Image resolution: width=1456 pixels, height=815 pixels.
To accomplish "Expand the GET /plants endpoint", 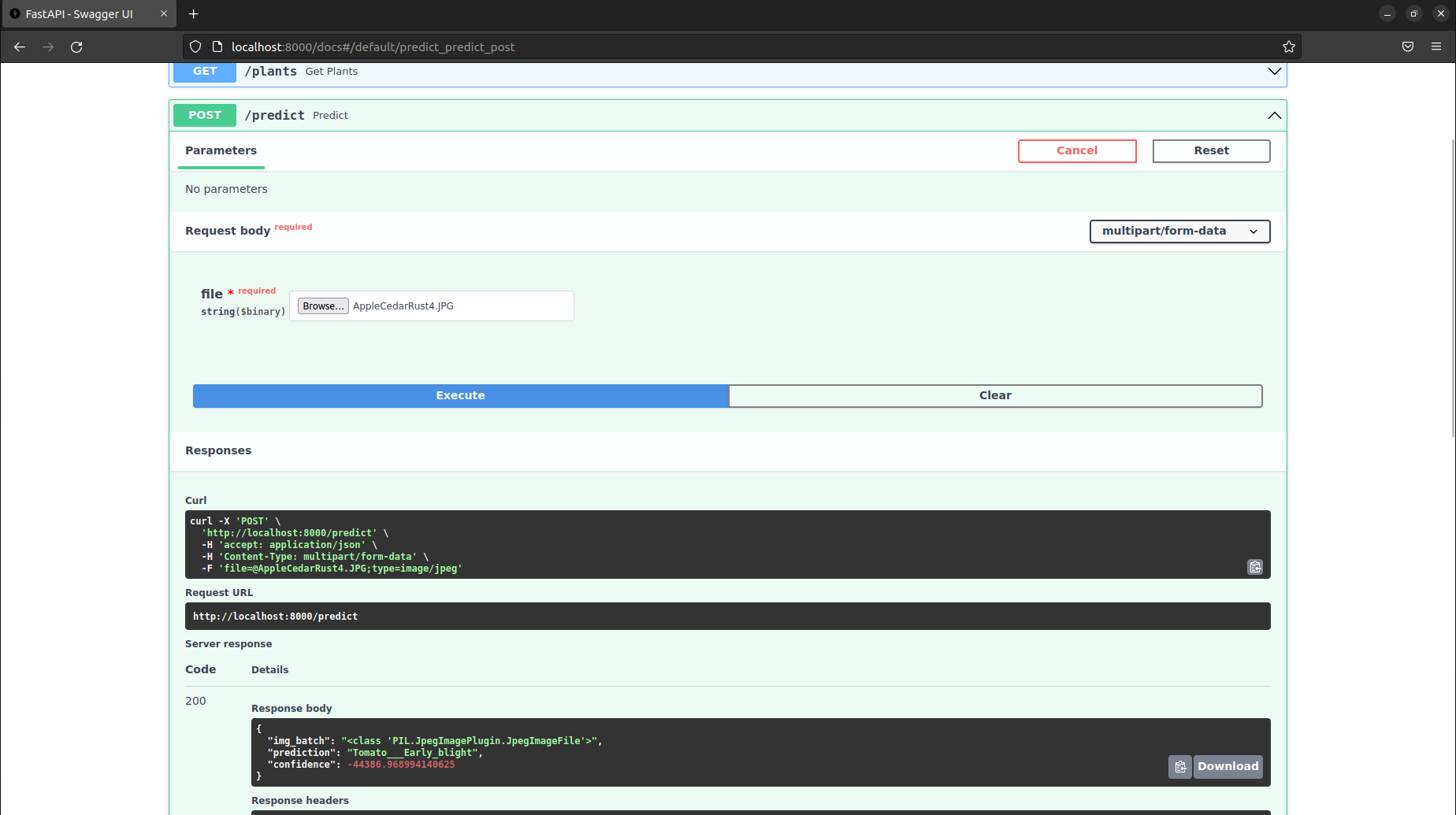I will (x=1273, y=71).
